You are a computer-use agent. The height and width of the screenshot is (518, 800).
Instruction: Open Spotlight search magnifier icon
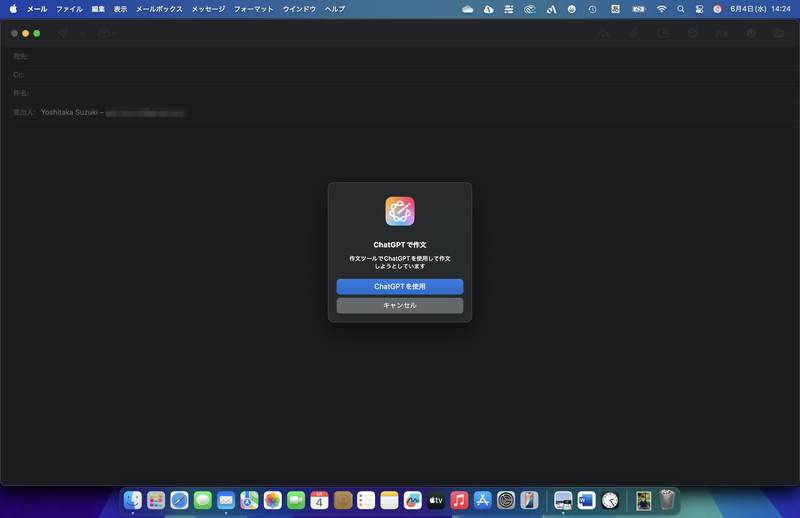(681, 9)
